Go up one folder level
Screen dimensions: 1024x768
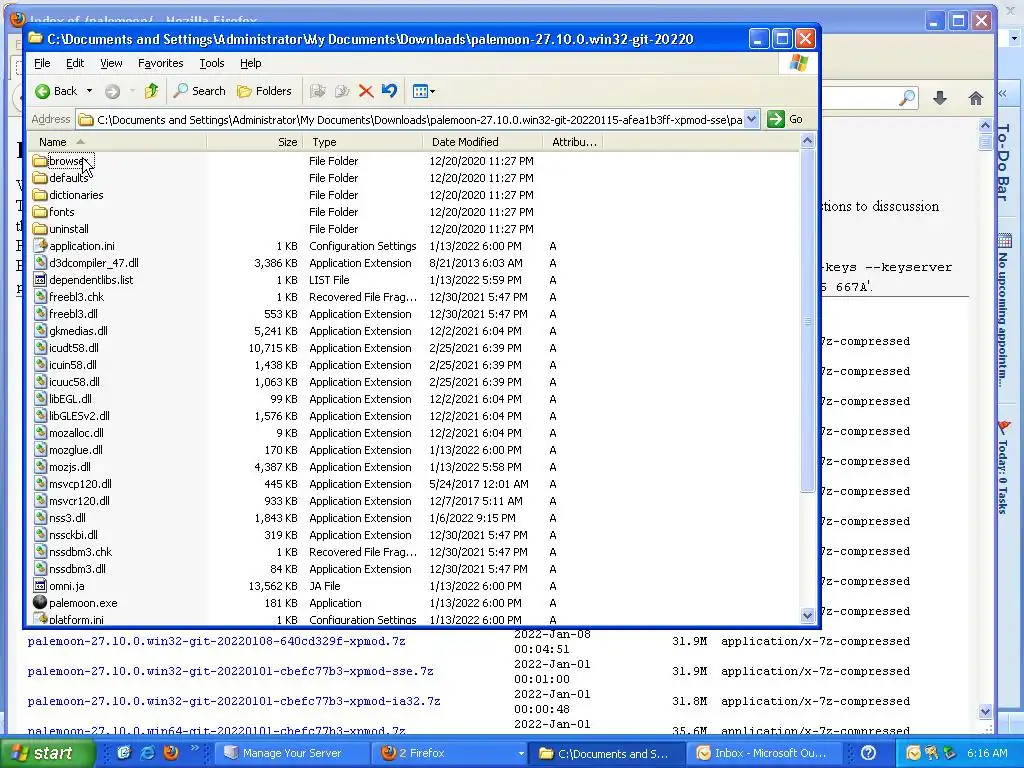[152, 91]
